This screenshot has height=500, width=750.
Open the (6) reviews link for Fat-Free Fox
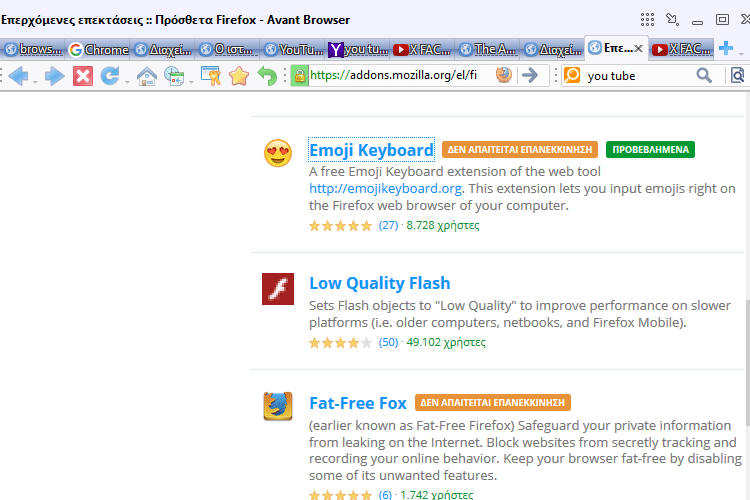point(385,495)
